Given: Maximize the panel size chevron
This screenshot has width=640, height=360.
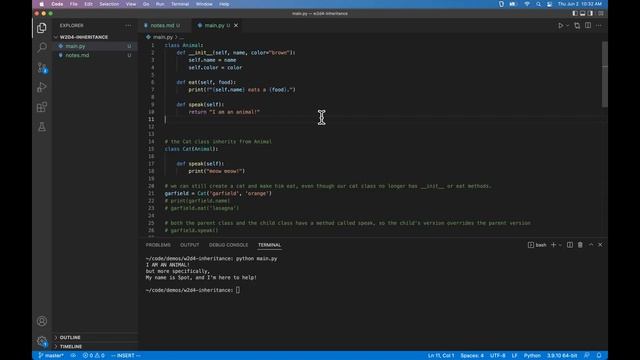Looking at the screenshot, I should pos(591,245).
